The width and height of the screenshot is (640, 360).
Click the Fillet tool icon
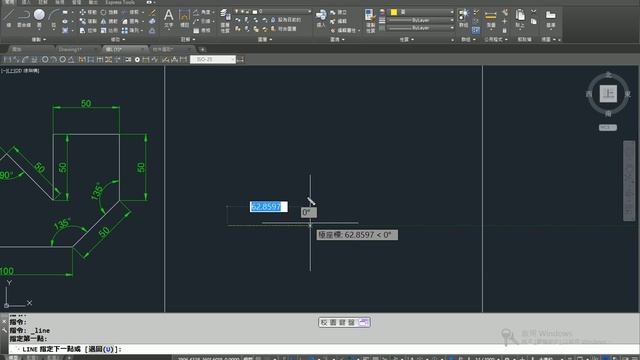coord(125,21)
